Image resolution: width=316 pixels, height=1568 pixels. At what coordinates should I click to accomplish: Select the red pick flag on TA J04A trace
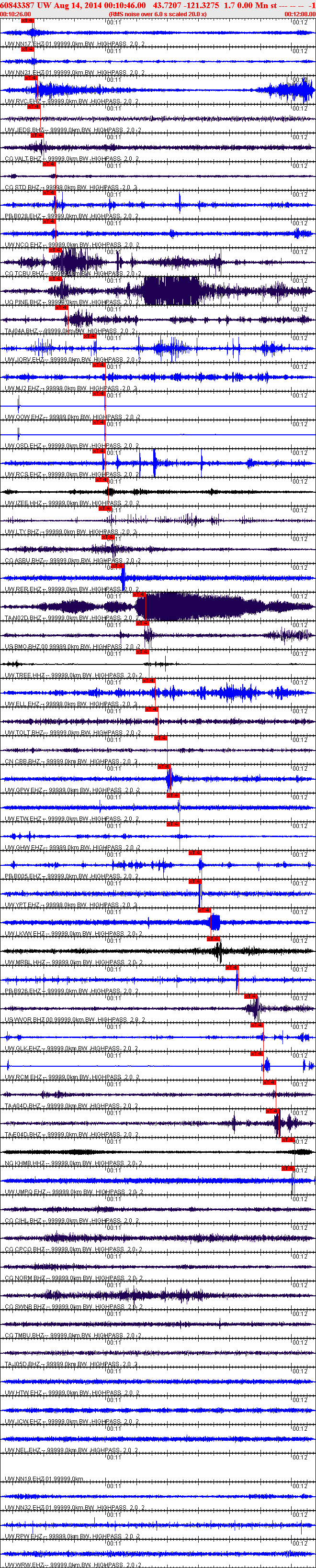61,308
